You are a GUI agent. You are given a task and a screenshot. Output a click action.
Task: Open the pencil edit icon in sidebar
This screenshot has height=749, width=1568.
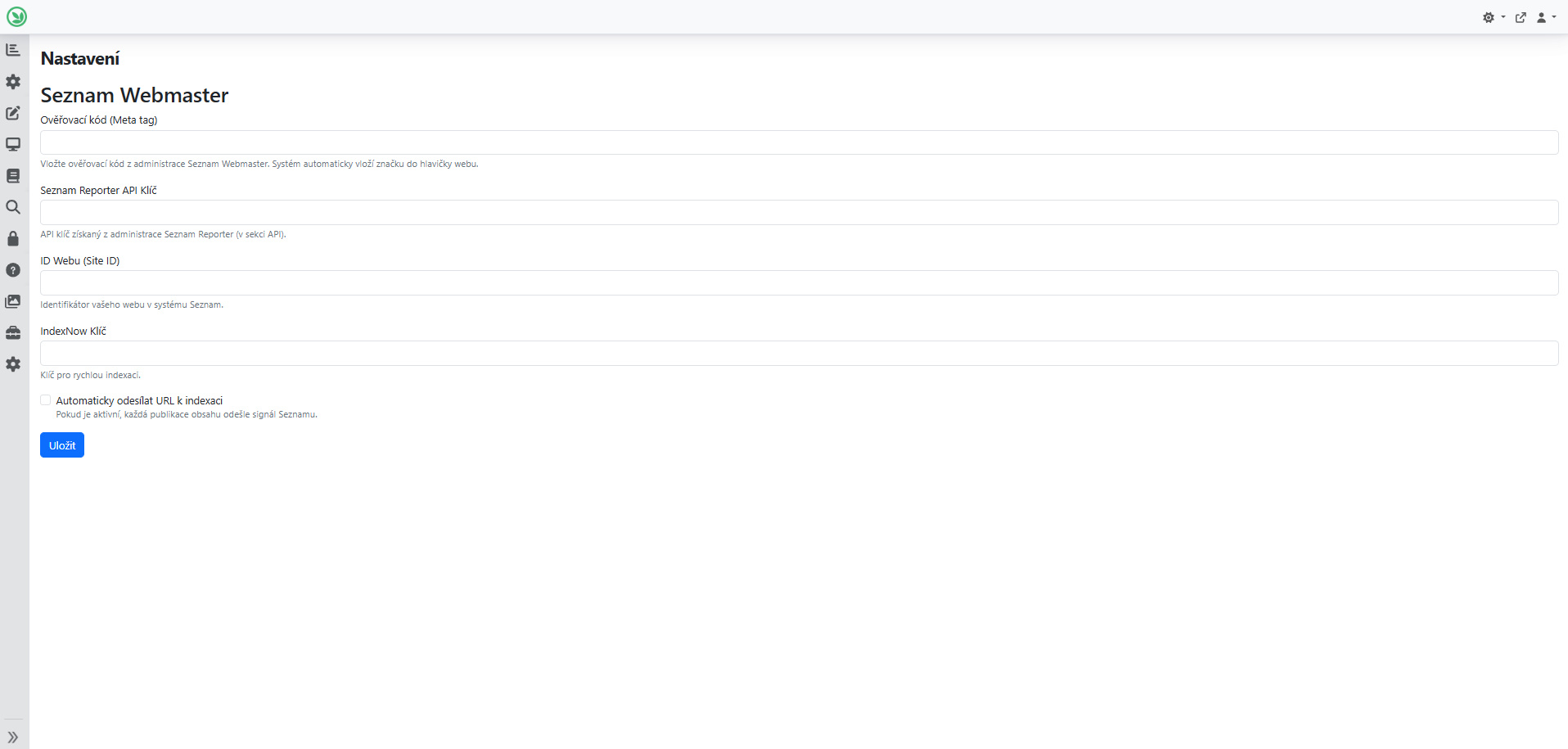pyautogui.click(x=13, y=113)
